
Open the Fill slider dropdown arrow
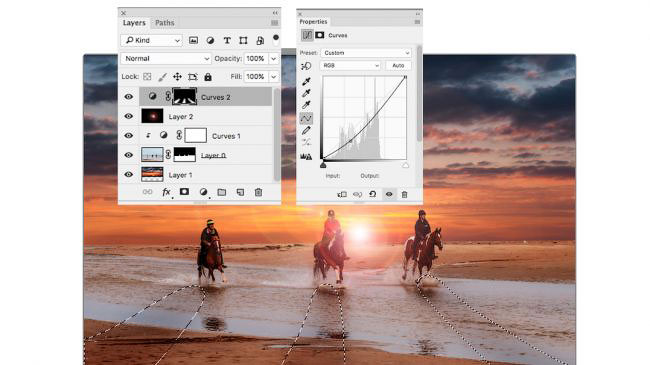(x=274, y=77)
